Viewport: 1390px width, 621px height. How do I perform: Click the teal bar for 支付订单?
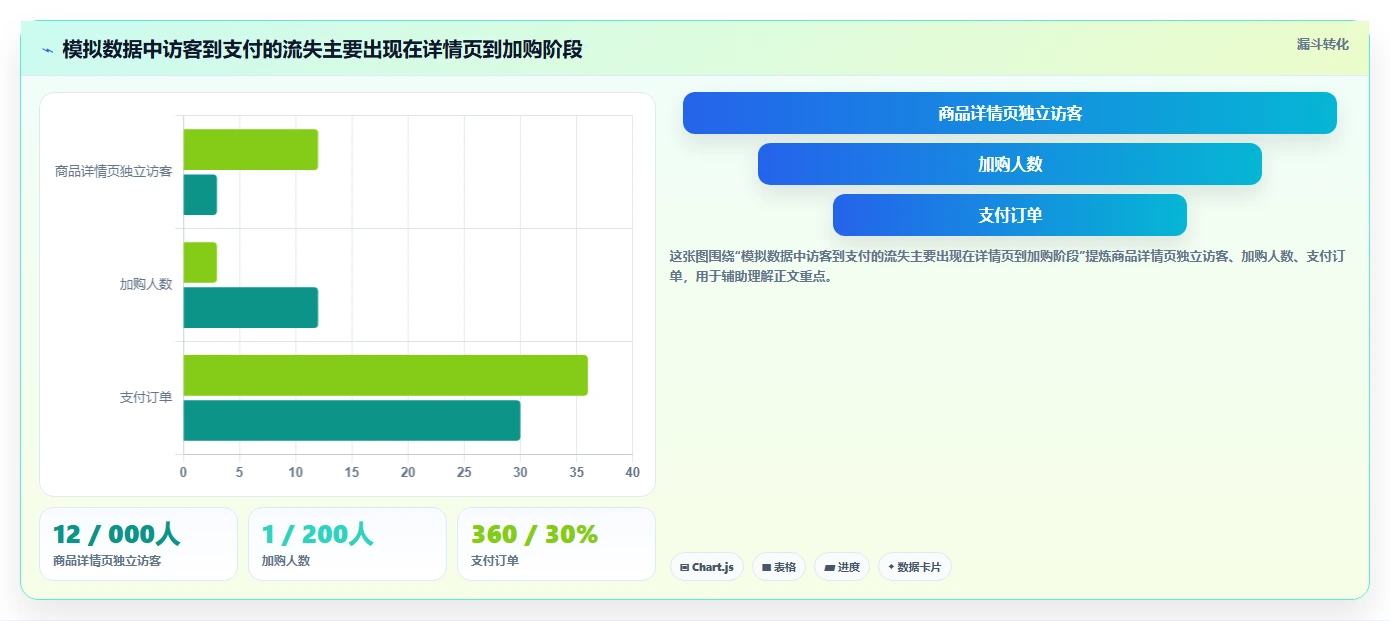point(351,420)
